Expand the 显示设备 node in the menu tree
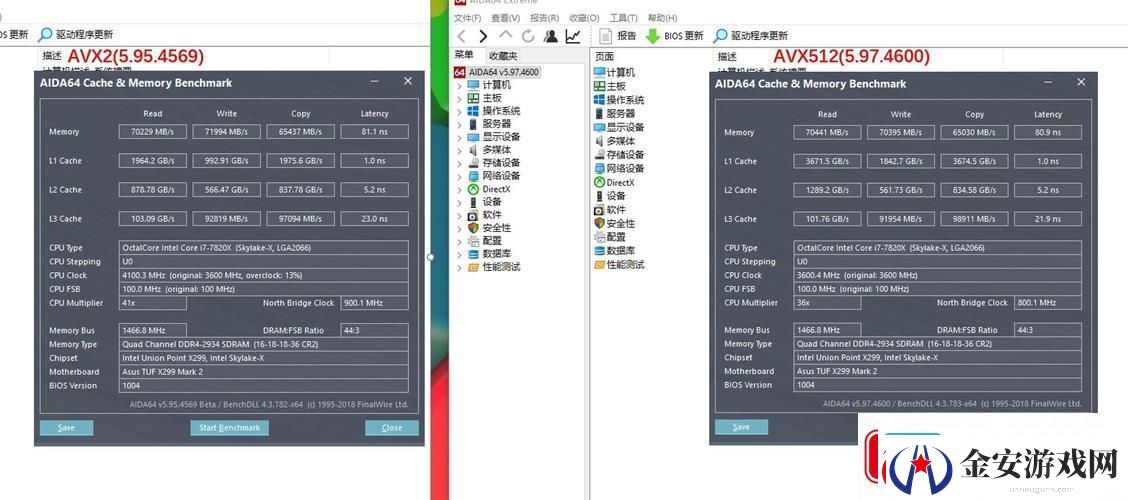The height and width of the screenshot is (500, 1128). pos(460,137)
